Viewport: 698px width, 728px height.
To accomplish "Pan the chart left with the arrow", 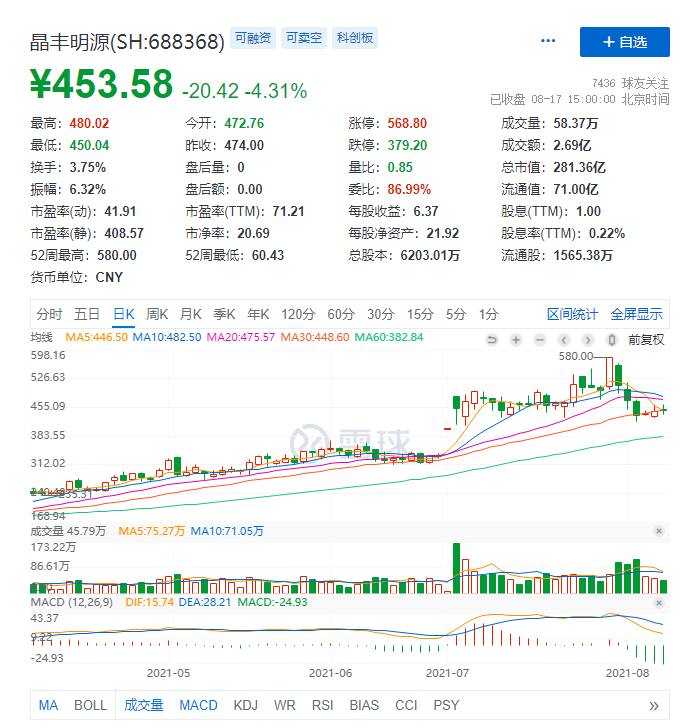I will pos(564,340).
